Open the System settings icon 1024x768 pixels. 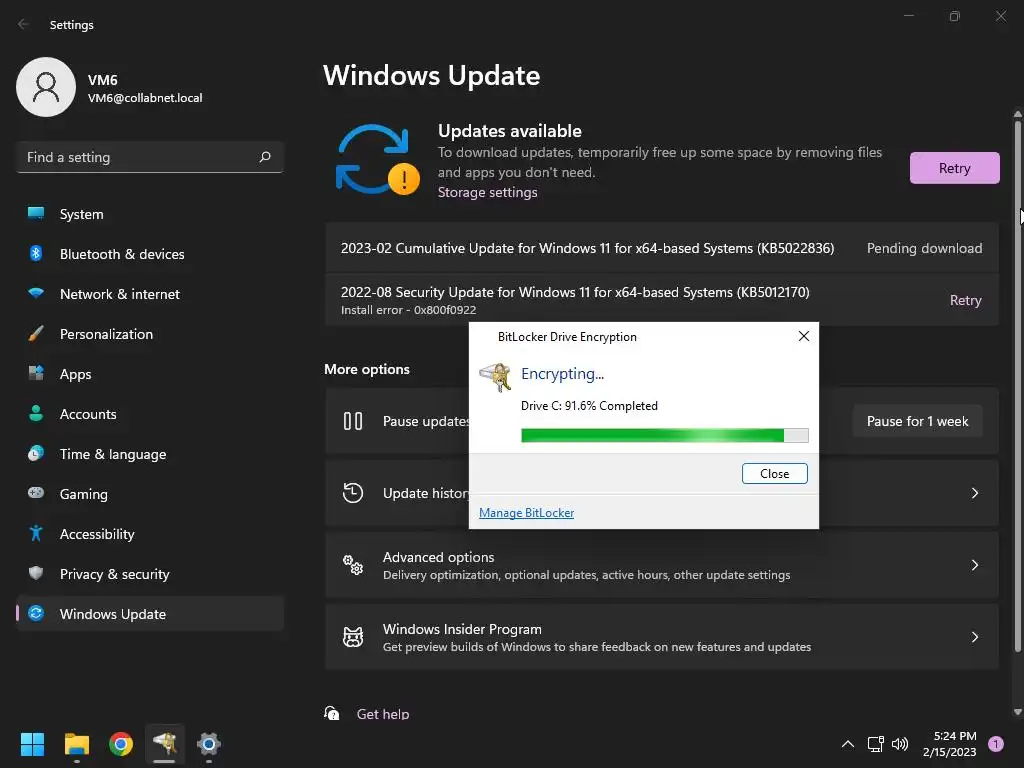[36, 213]
